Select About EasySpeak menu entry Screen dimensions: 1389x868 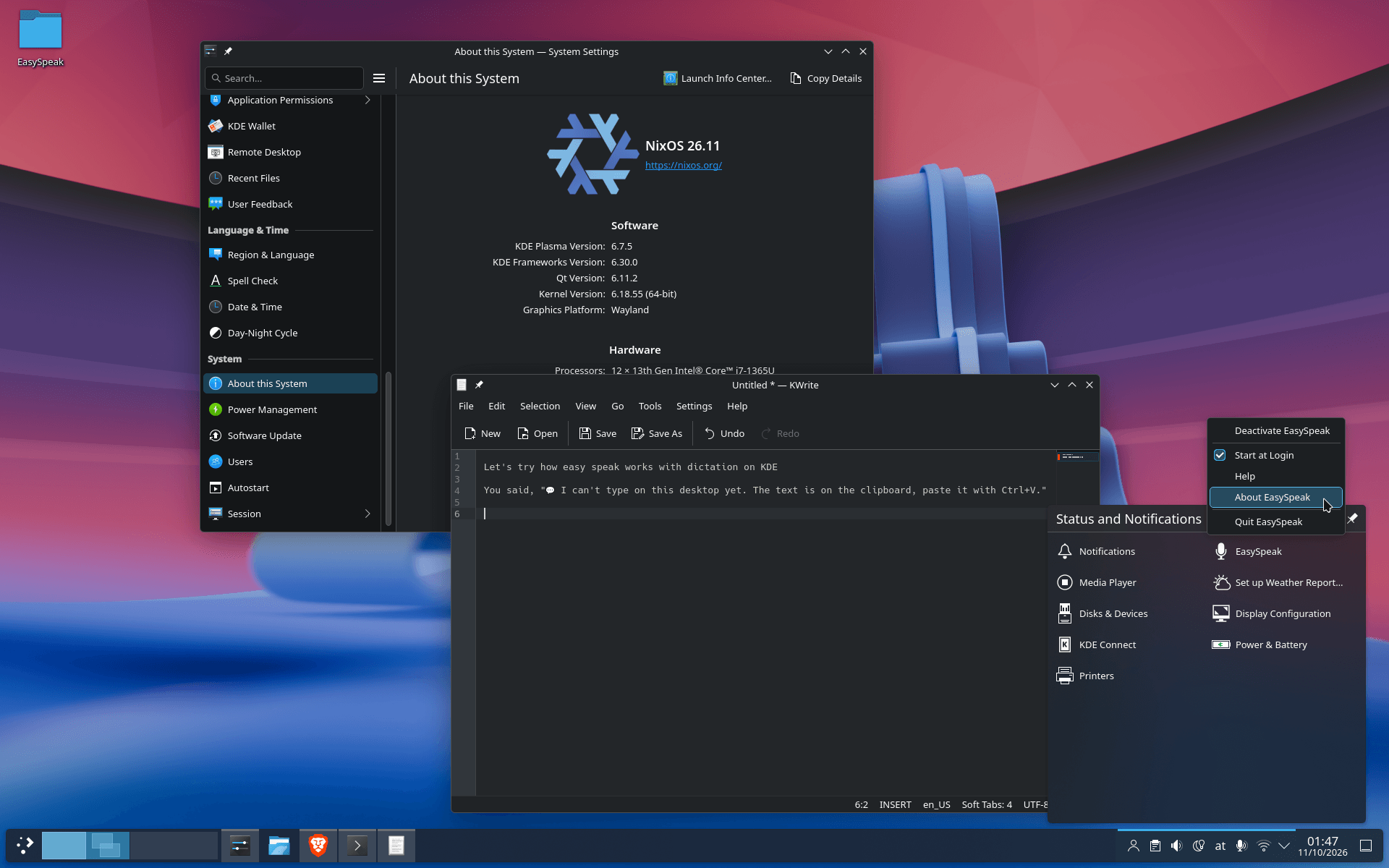1275,497
